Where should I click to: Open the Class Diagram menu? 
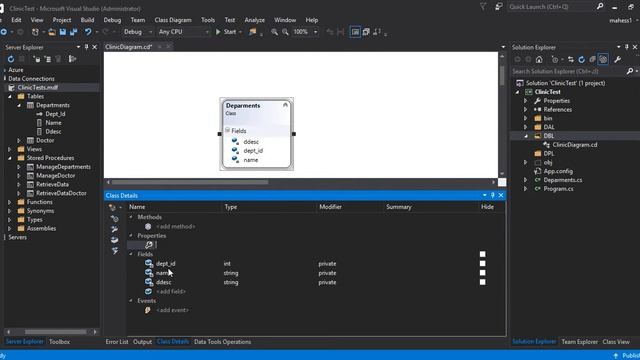[173, 20]
